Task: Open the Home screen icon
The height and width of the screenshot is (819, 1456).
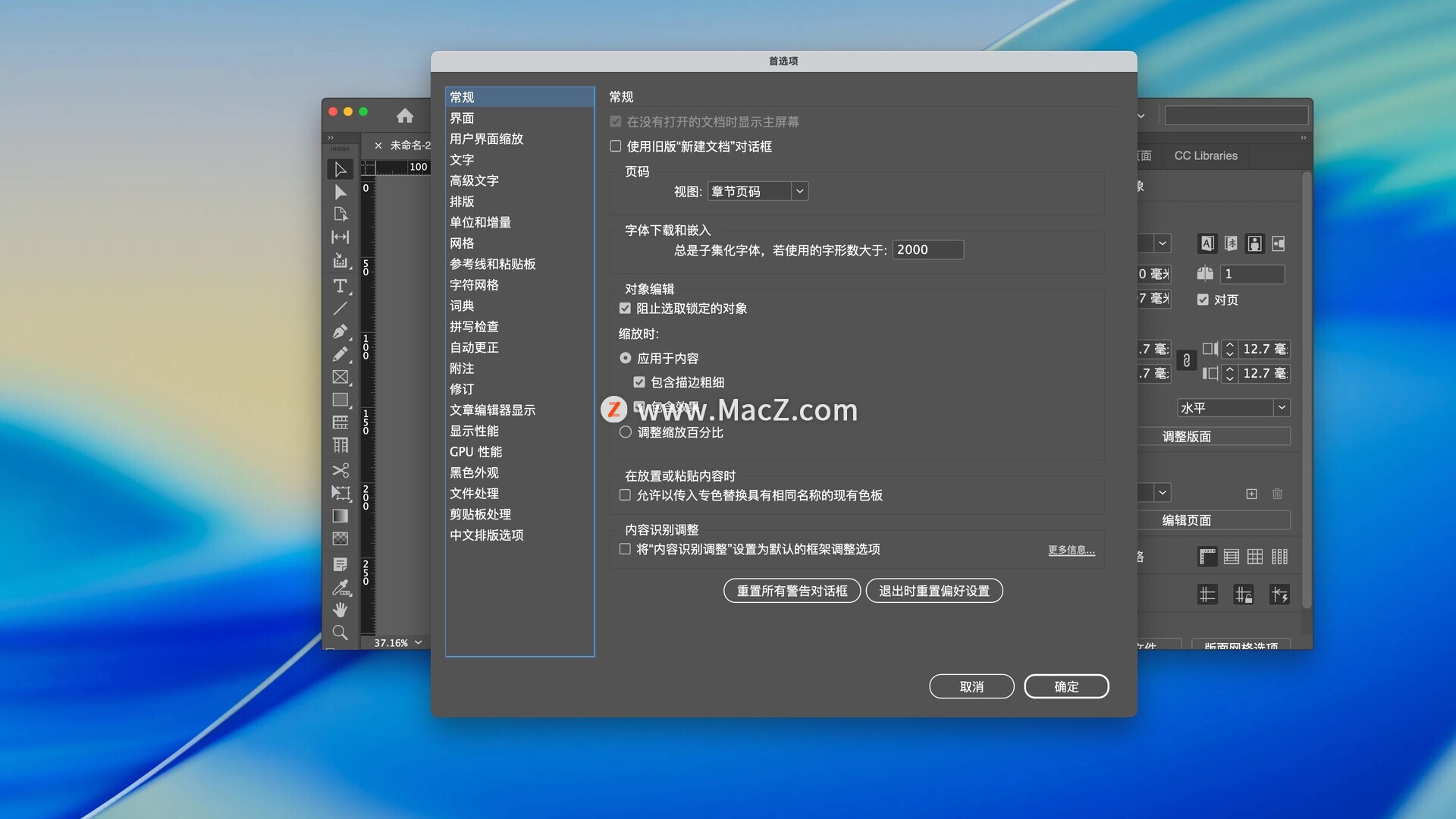Action: [x=405, y=115]
